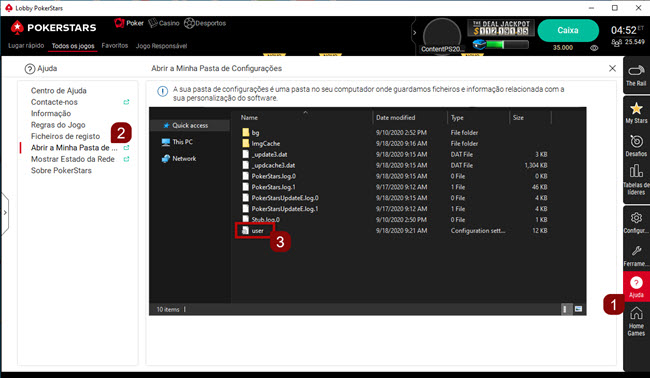Select PokerStarsUpdateE.log.0 file
650x378 pixels.
tap(280, 198)
